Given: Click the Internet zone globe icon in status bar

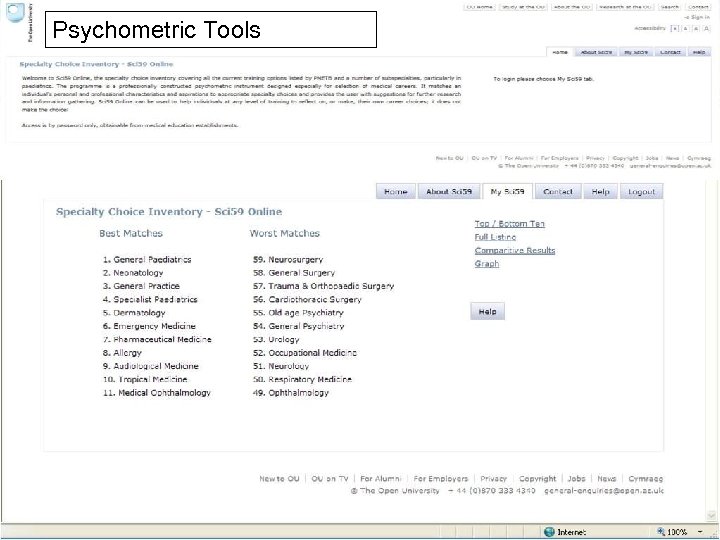Looking at the screenshot, I should (549, 532).
